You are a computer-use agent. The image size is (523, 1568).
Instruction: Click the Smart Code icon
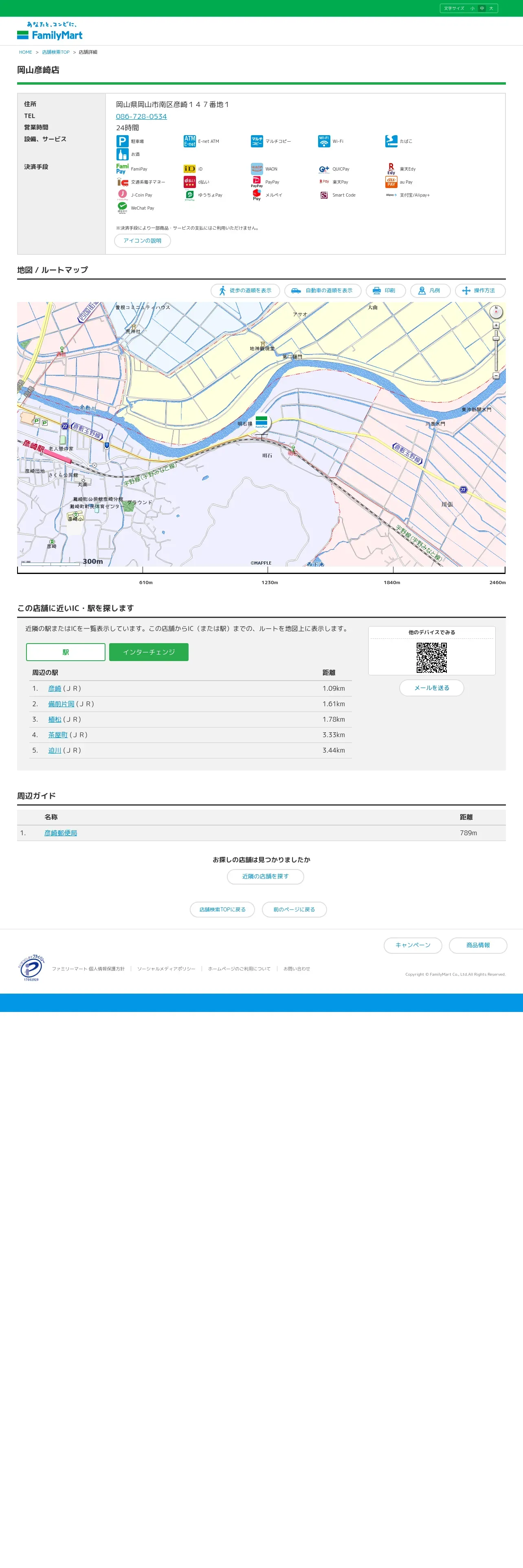point(324,195)
